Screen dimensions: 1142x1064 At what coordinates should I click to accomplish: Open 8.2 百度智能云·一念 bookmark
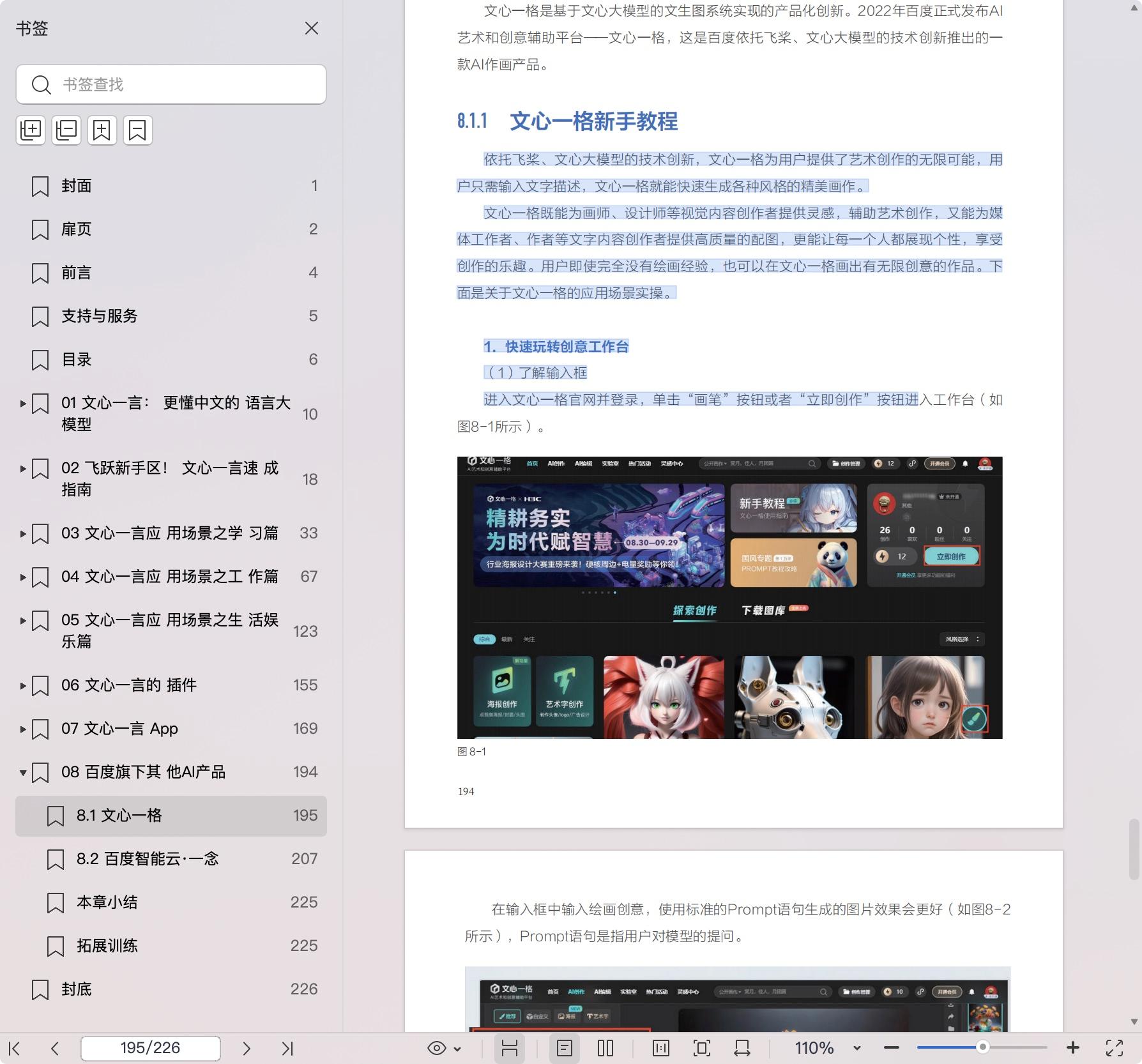(171, 859)
